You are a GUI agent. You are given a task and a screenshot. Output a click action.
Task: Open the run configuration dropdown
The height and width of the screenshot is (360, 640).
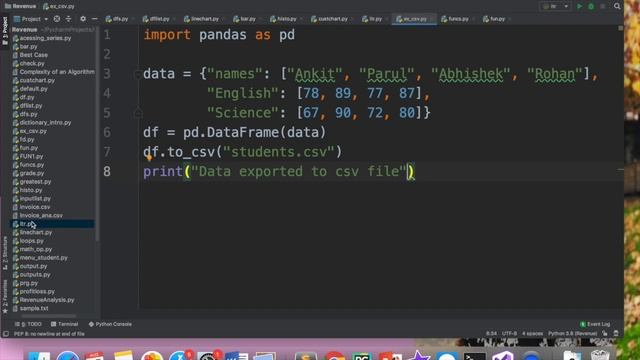[555, 7]
